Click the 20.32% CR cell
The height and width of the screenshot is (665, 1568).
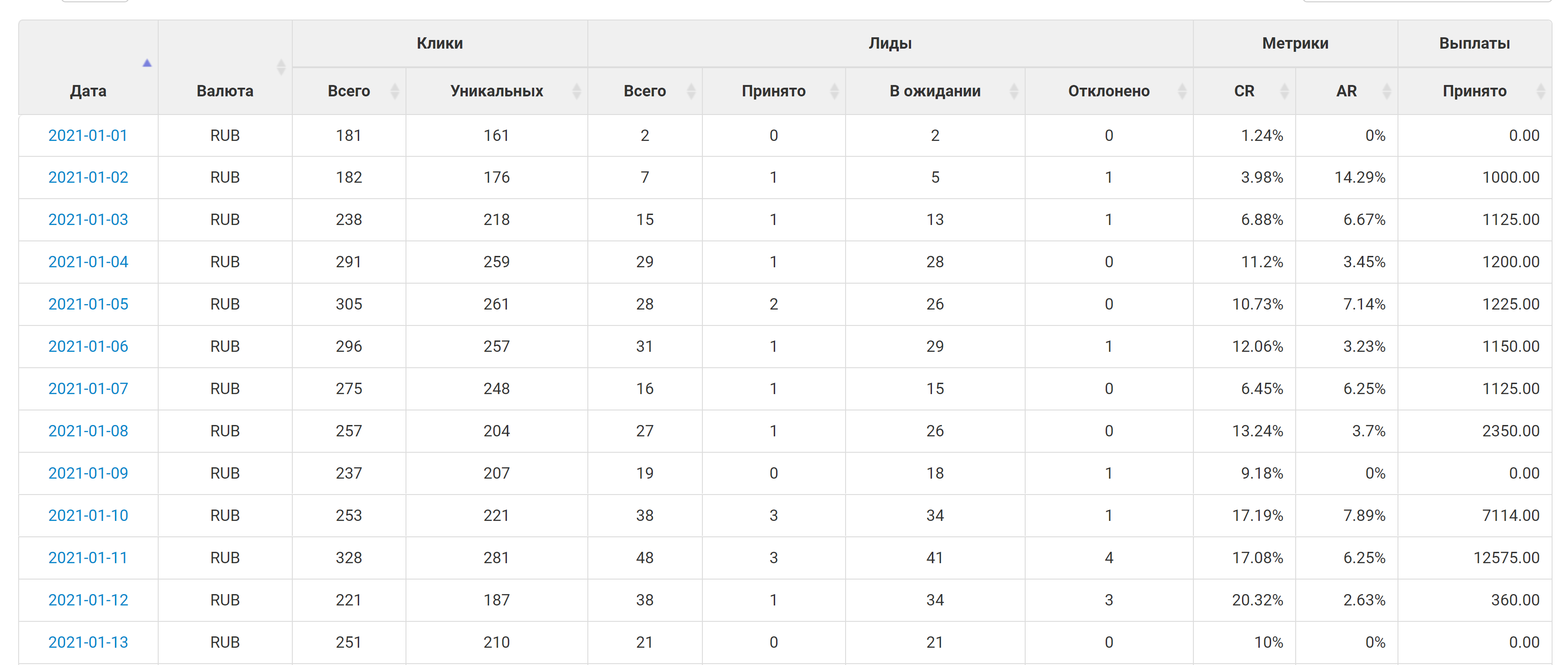pos(1257,600)
